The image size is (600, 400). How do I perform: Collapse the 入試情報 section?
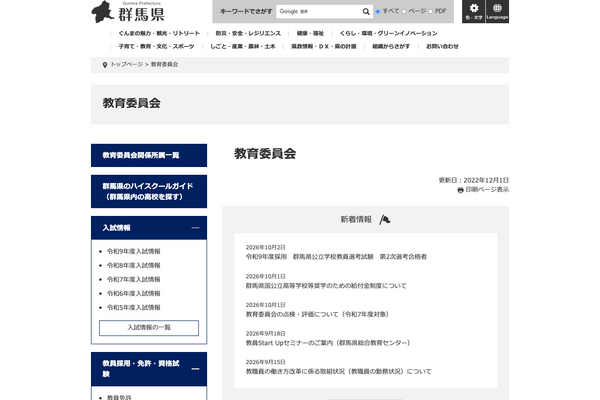click(195, 228)
